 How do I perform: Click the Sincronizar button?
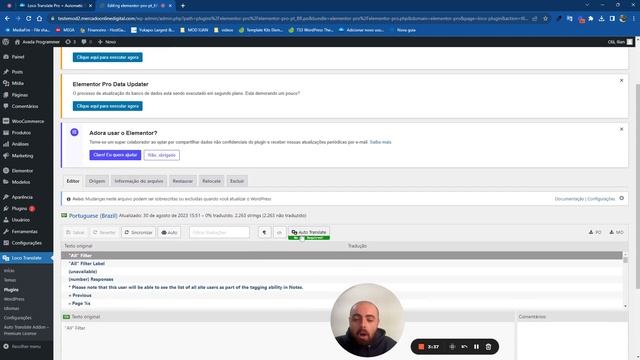138,232
